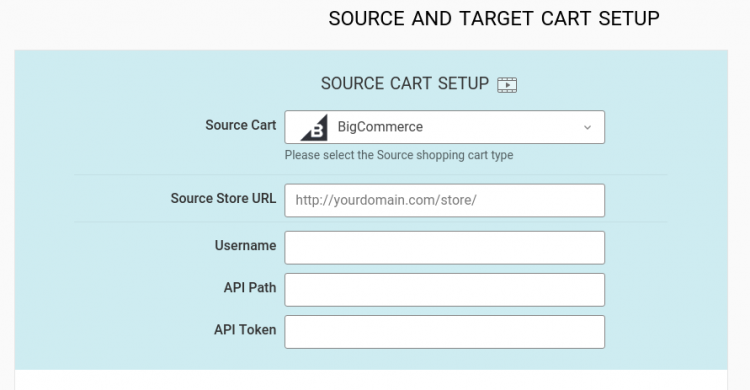Select the API Path input field
750x390 pixels.
tap(444, 290)
